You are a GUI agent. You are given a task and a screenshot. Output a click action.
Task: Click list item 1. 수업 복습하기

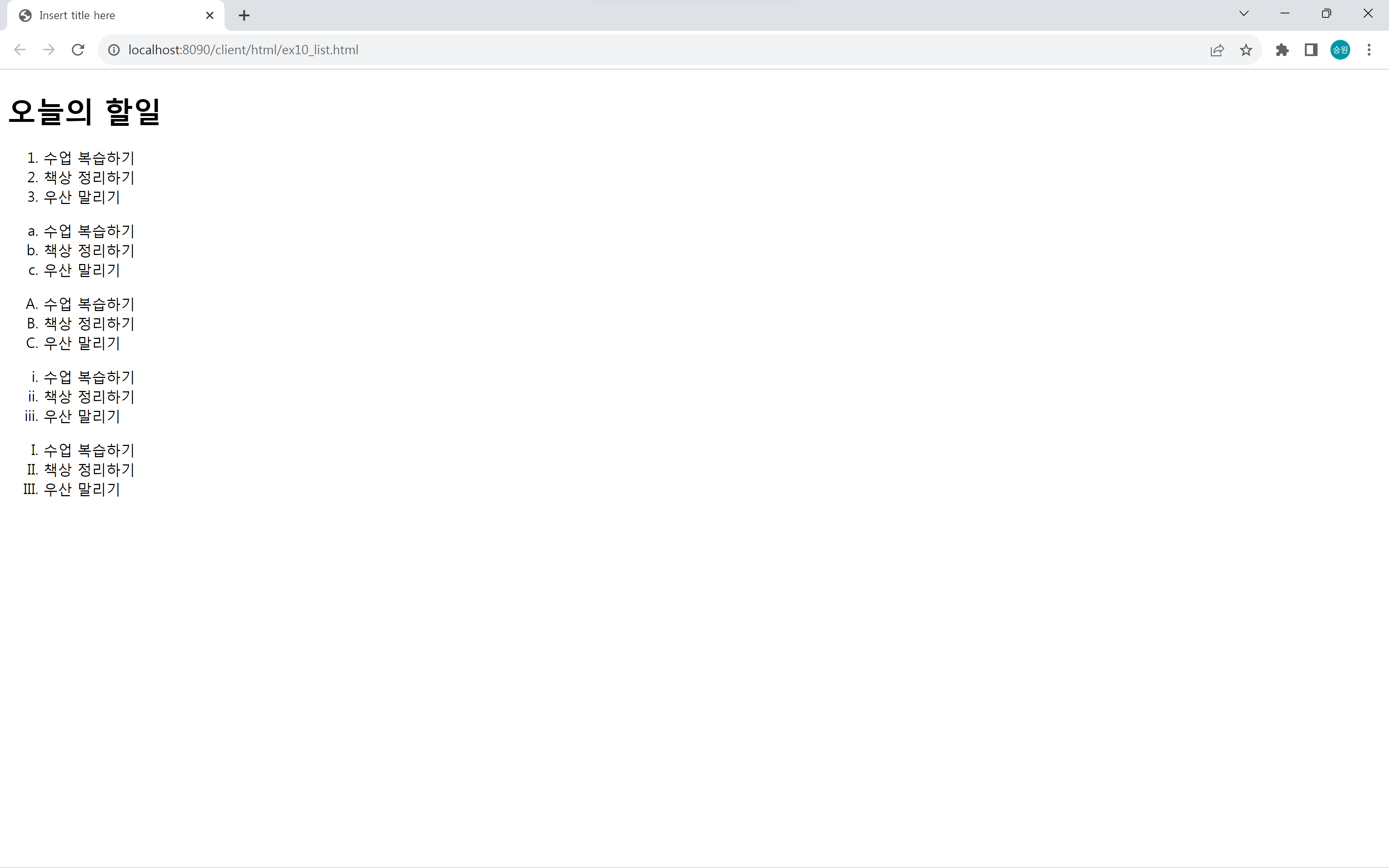pyautogui.click(x=89, y=158)
